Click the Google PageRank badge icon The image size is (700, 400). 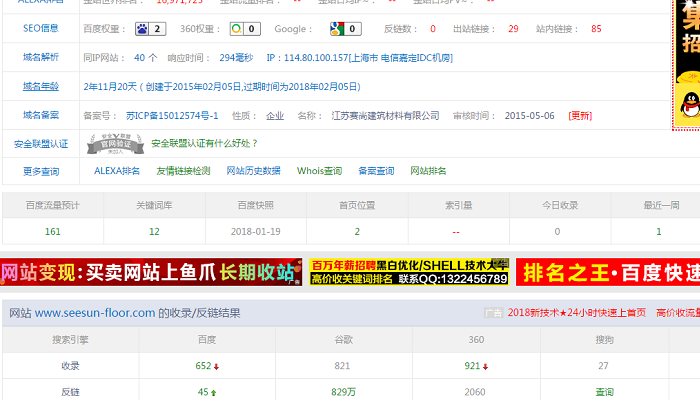click(346, 29)
